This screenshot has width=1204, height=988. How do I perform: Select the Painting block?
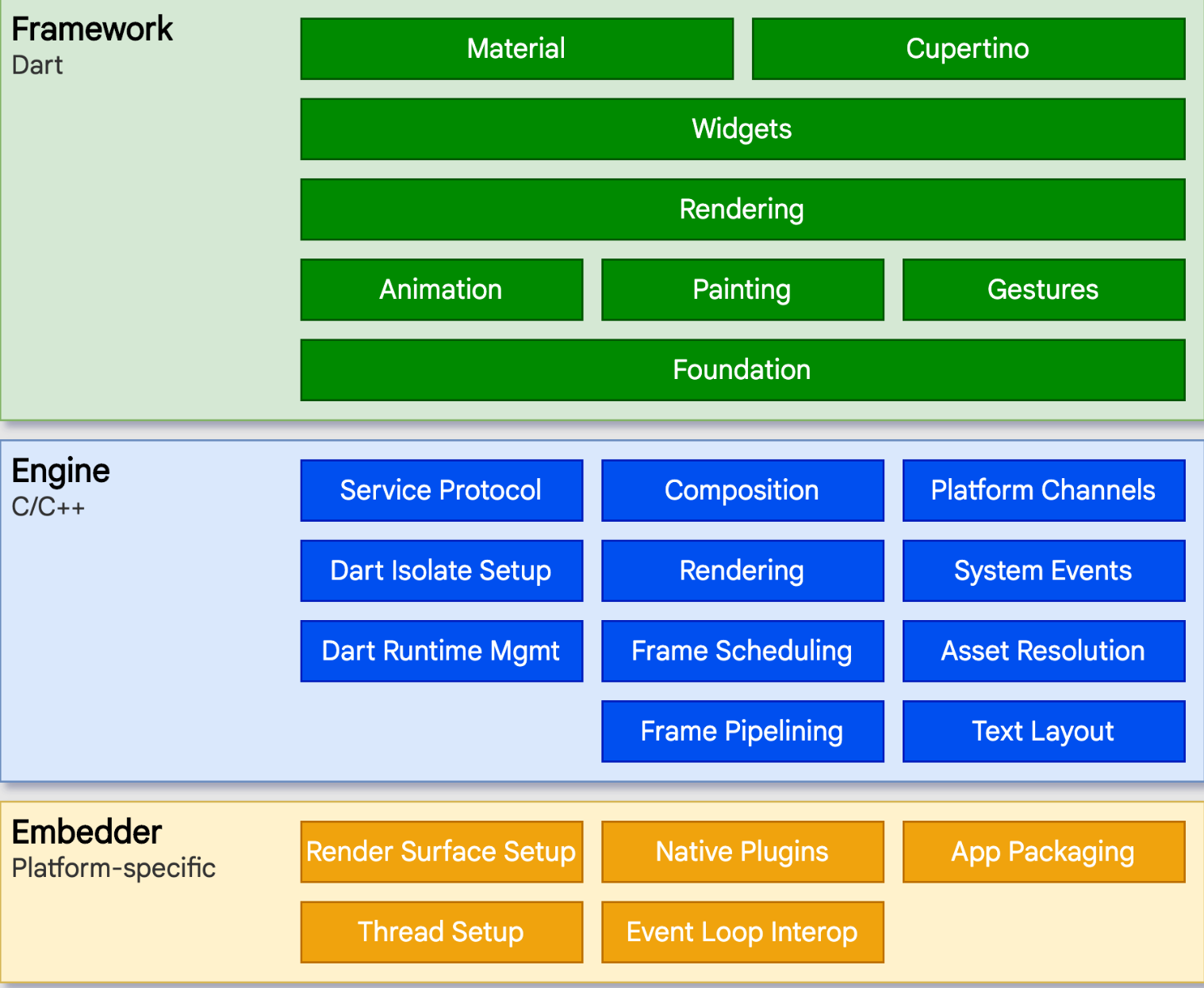pos(742,289)
